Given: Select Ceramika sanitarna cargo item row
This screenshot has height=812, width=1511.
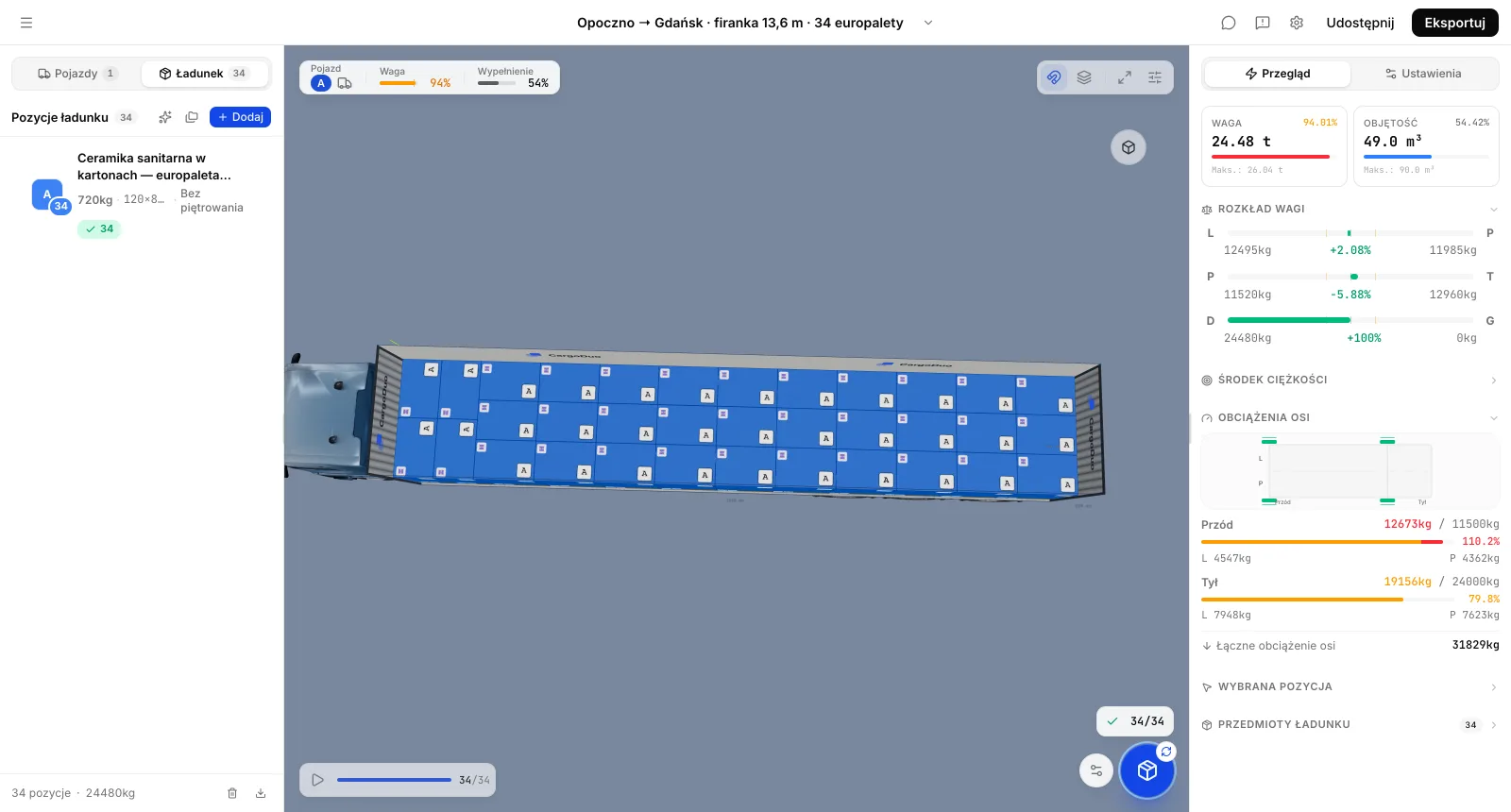Looking at the screenshot, I should [142, 194].
